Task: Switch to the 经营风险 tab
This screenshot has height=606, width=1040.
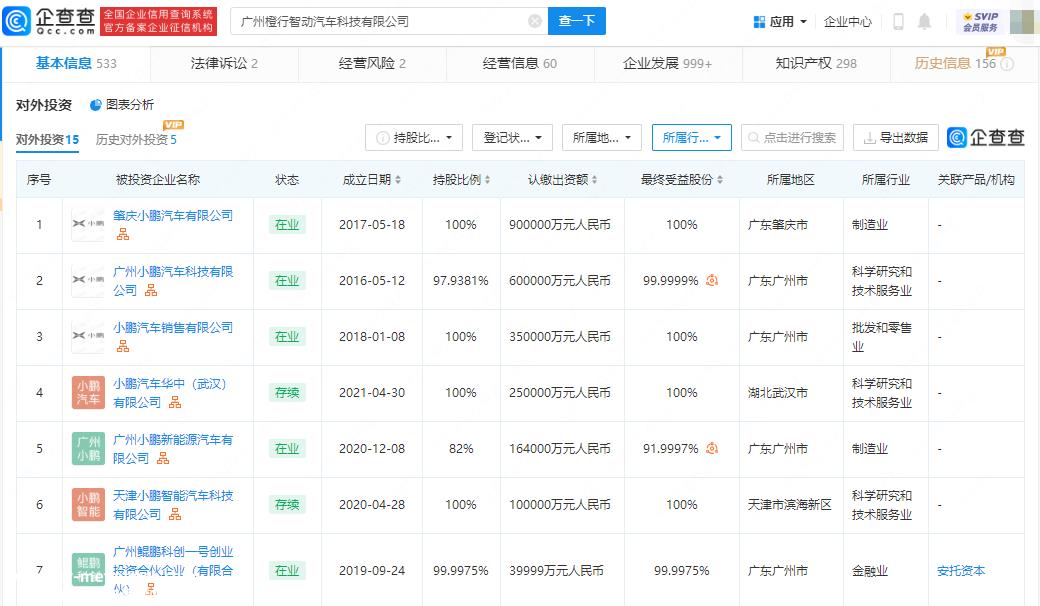Action: [x=372, y=64]
